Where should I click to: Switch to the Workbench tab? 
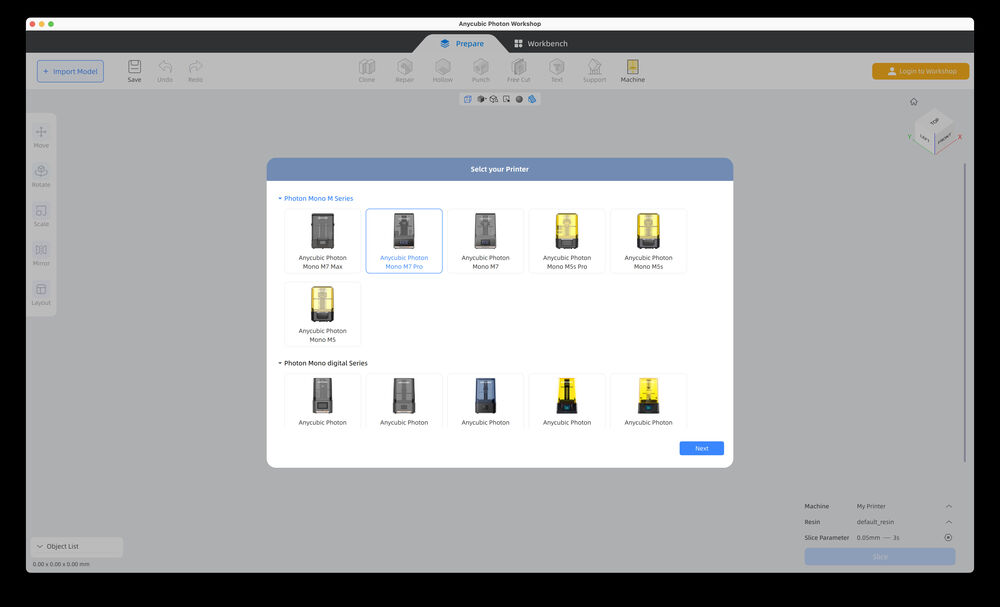click(541, 43)
